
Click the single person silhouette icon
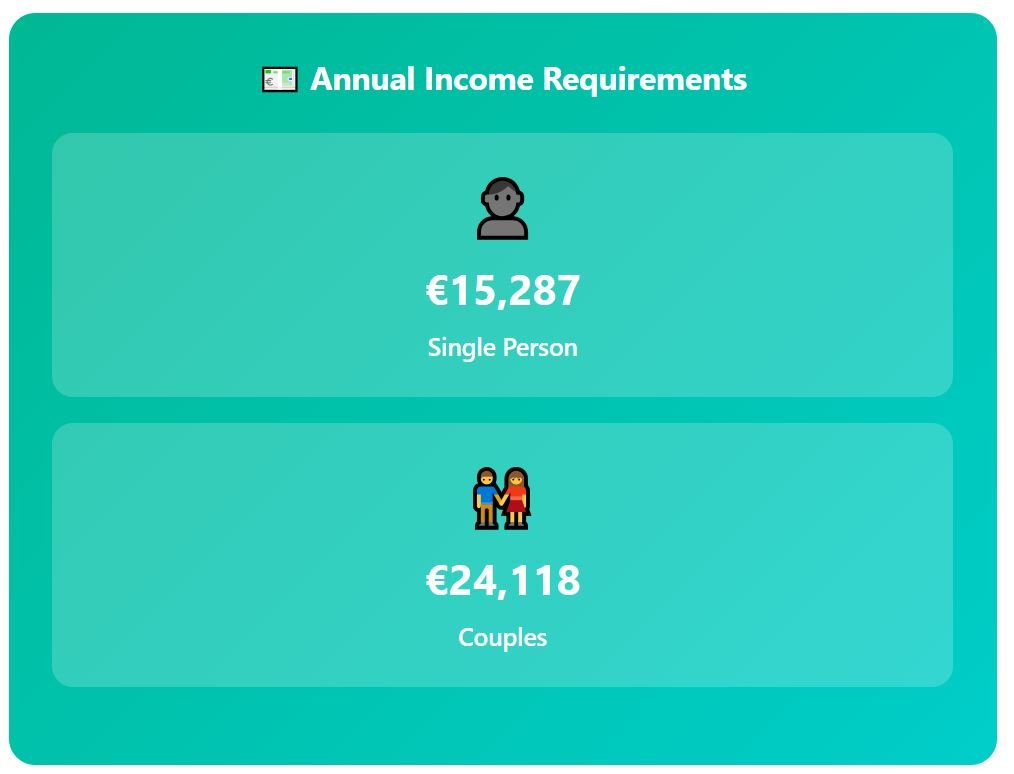point(502,208)
